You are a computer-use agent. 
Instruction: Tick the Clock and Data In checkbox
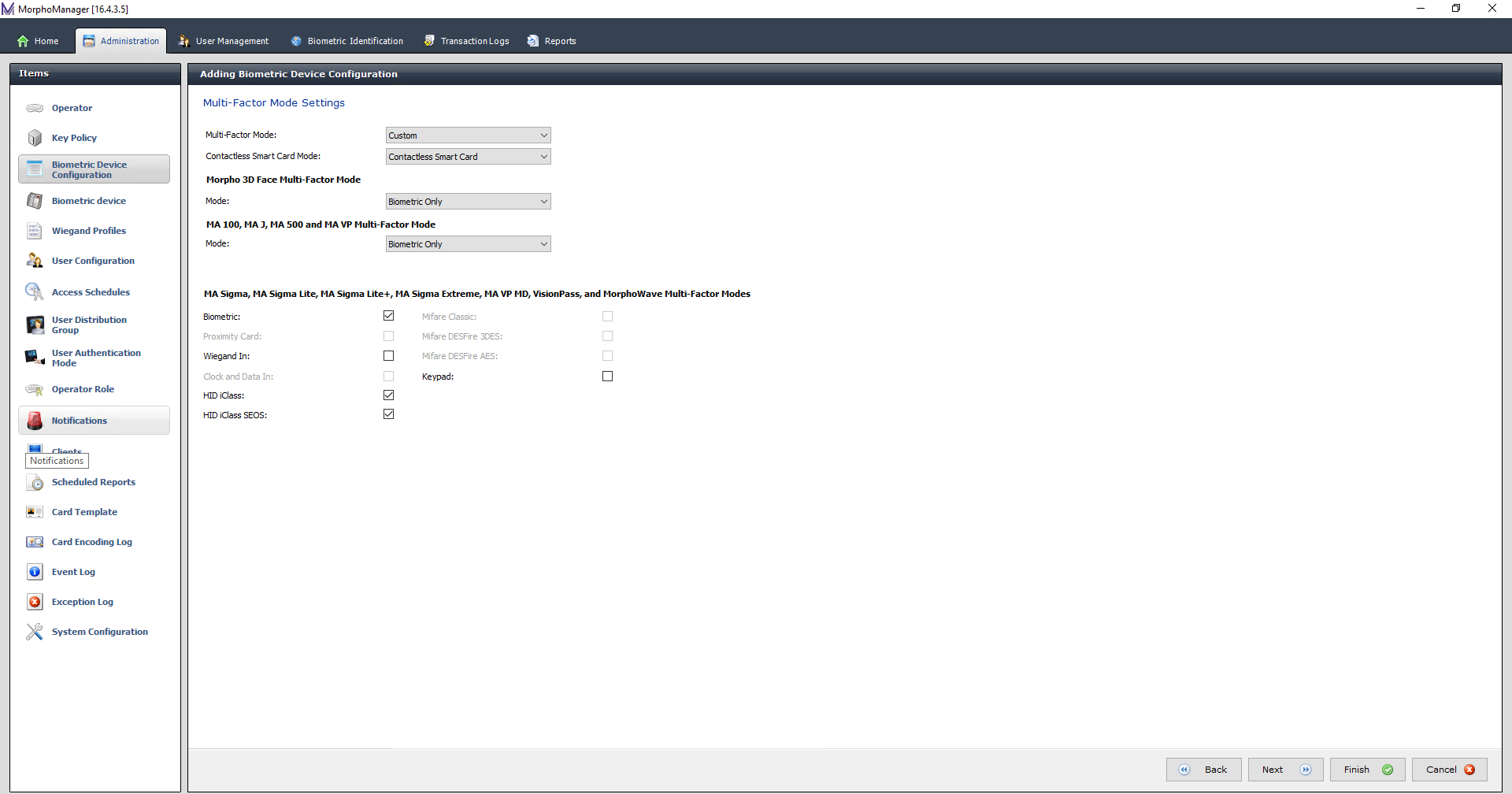click(388, 377)
